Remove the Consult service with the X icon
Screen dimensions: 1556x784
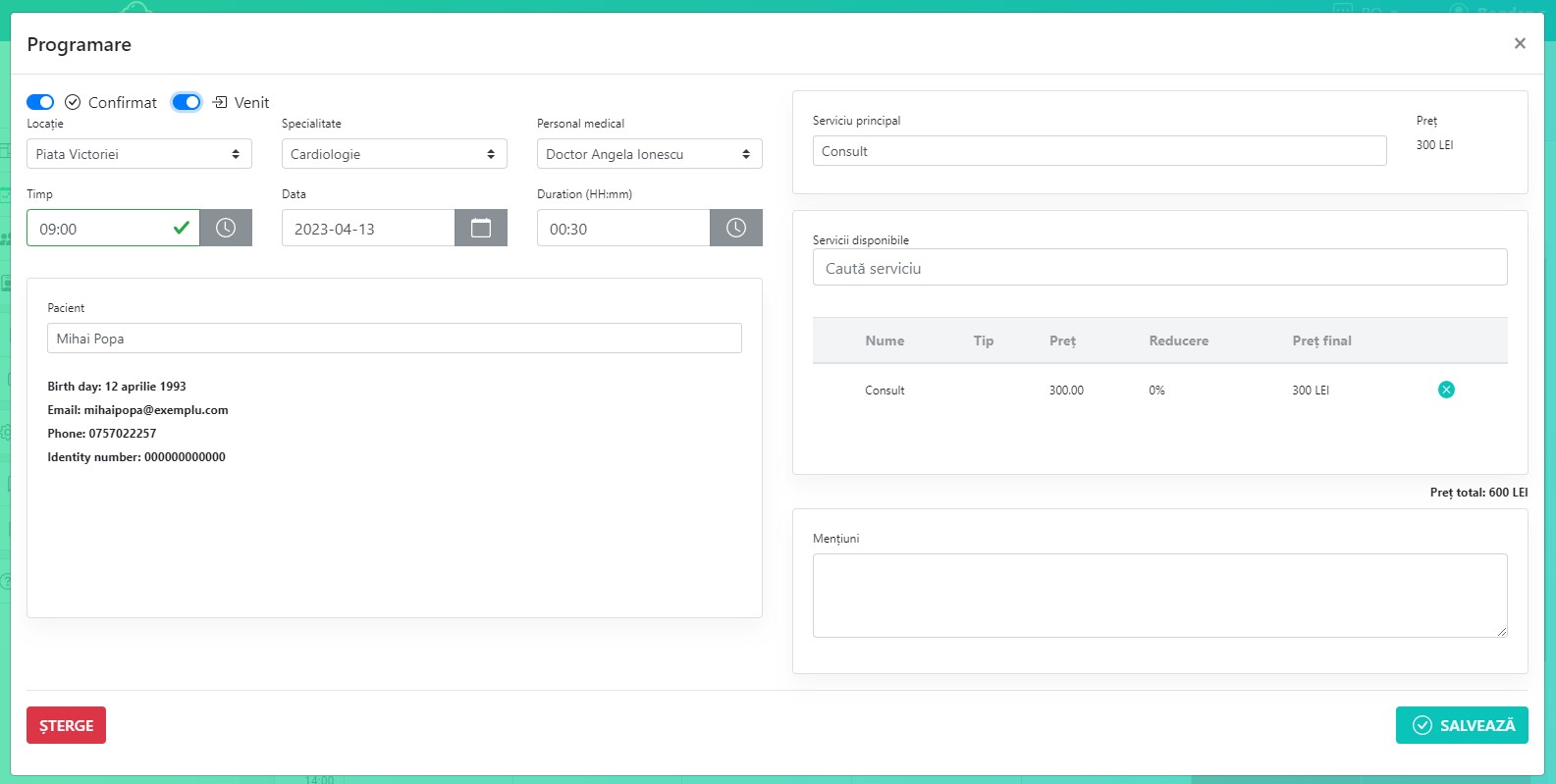1446,390
